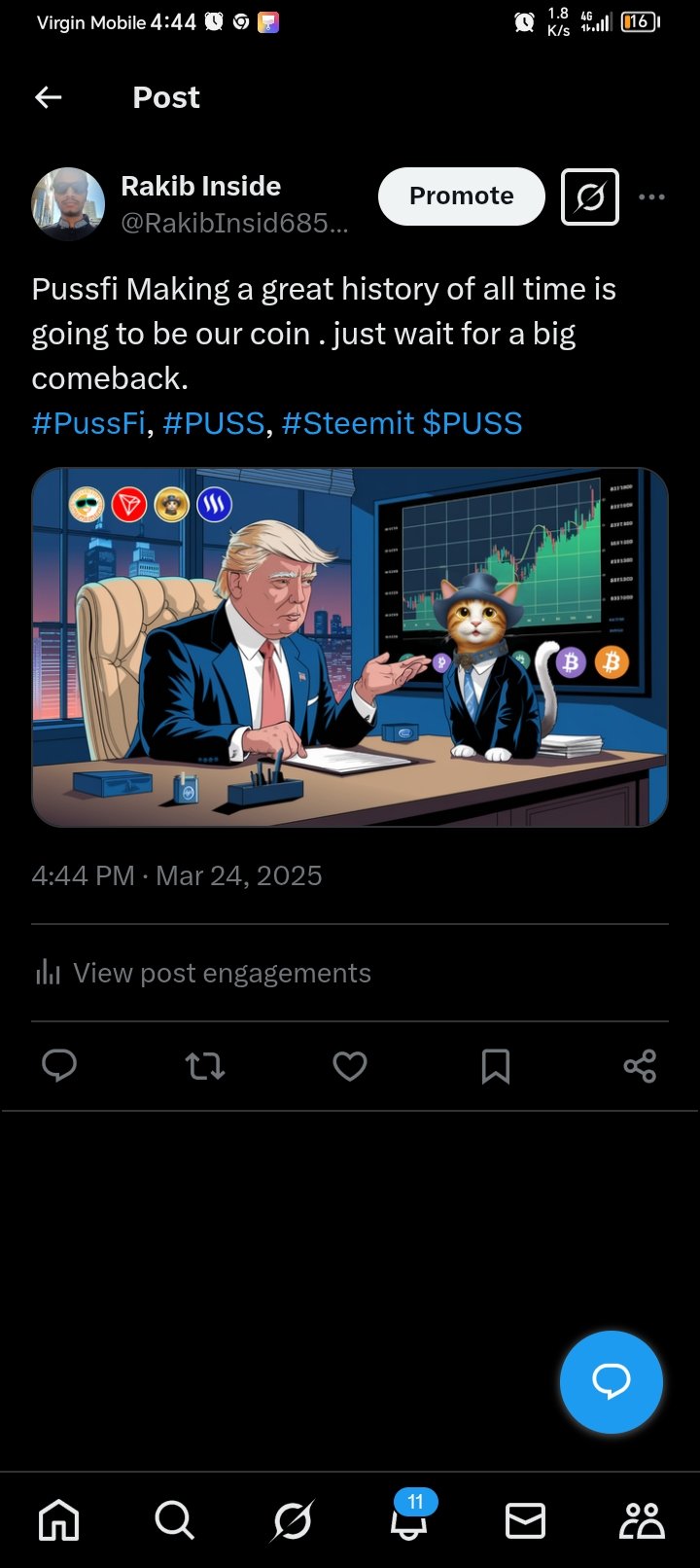700x1568 pixels.
Task: Open the #Steemit hashtag link
Action: 348,423
